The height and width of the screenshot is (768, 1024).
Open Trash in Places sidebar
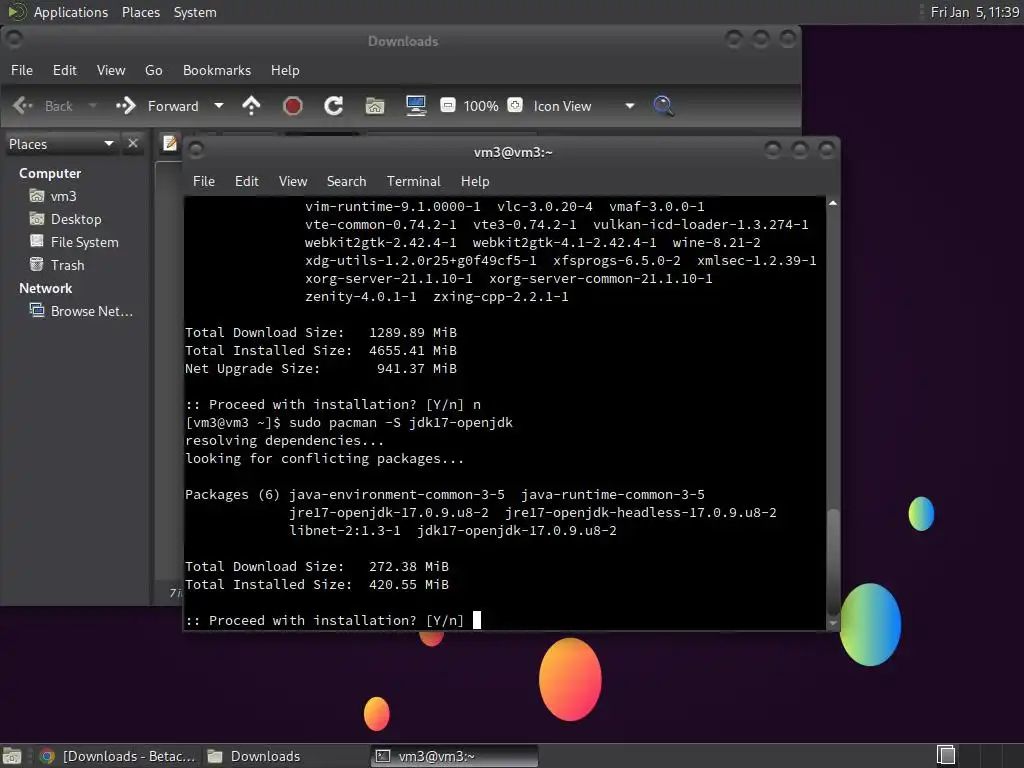click(x=57, y=264)
